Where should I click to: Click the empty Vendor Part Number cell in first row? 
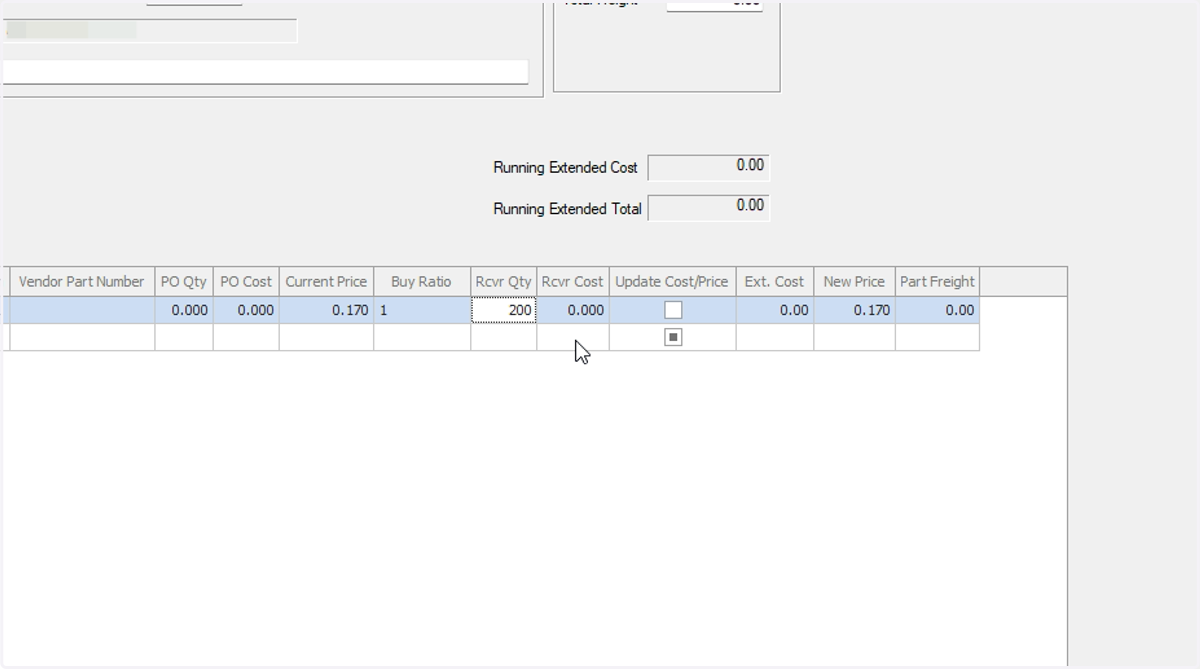(82, 310)
